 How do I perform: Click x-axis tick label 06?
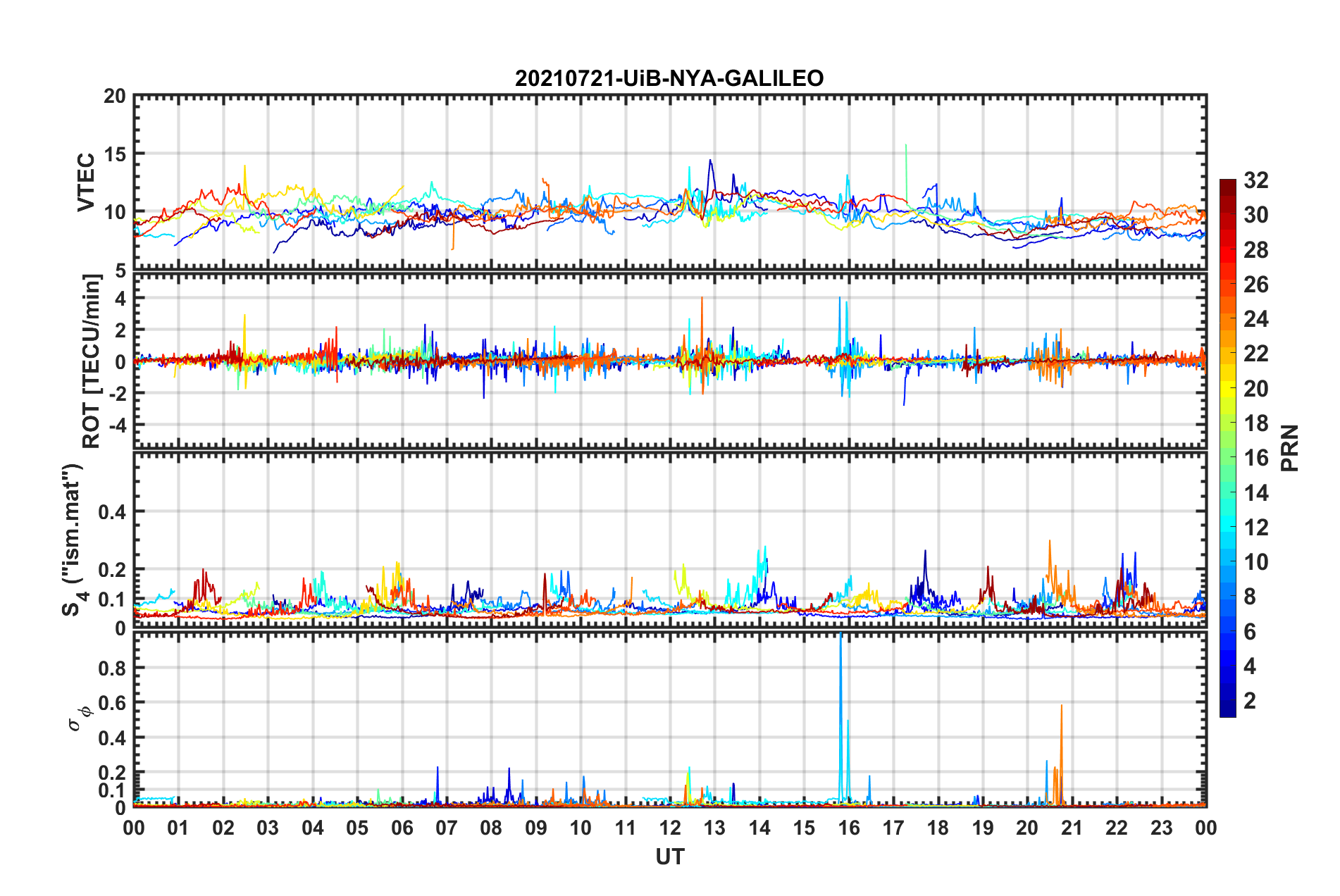(402, 828)
